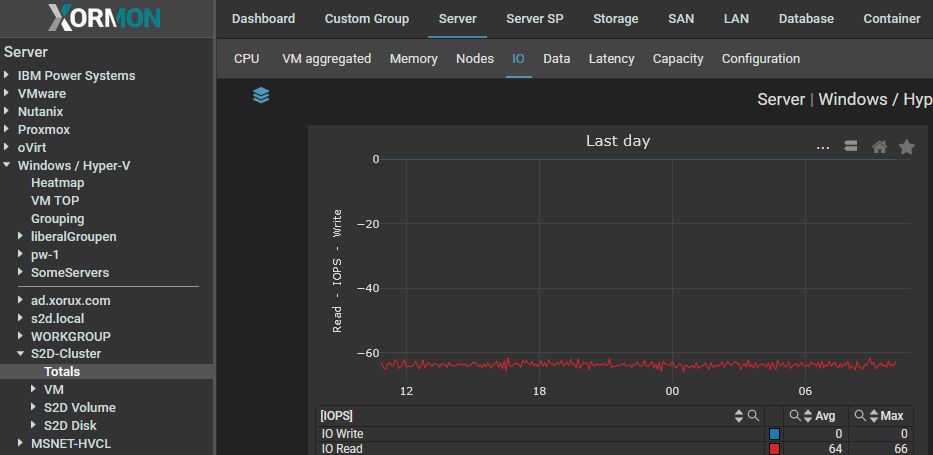The height and width of the screenshot is (455, 933).
Task: Click the blue IO Write color swatch
Action: (x=774, y=434)
